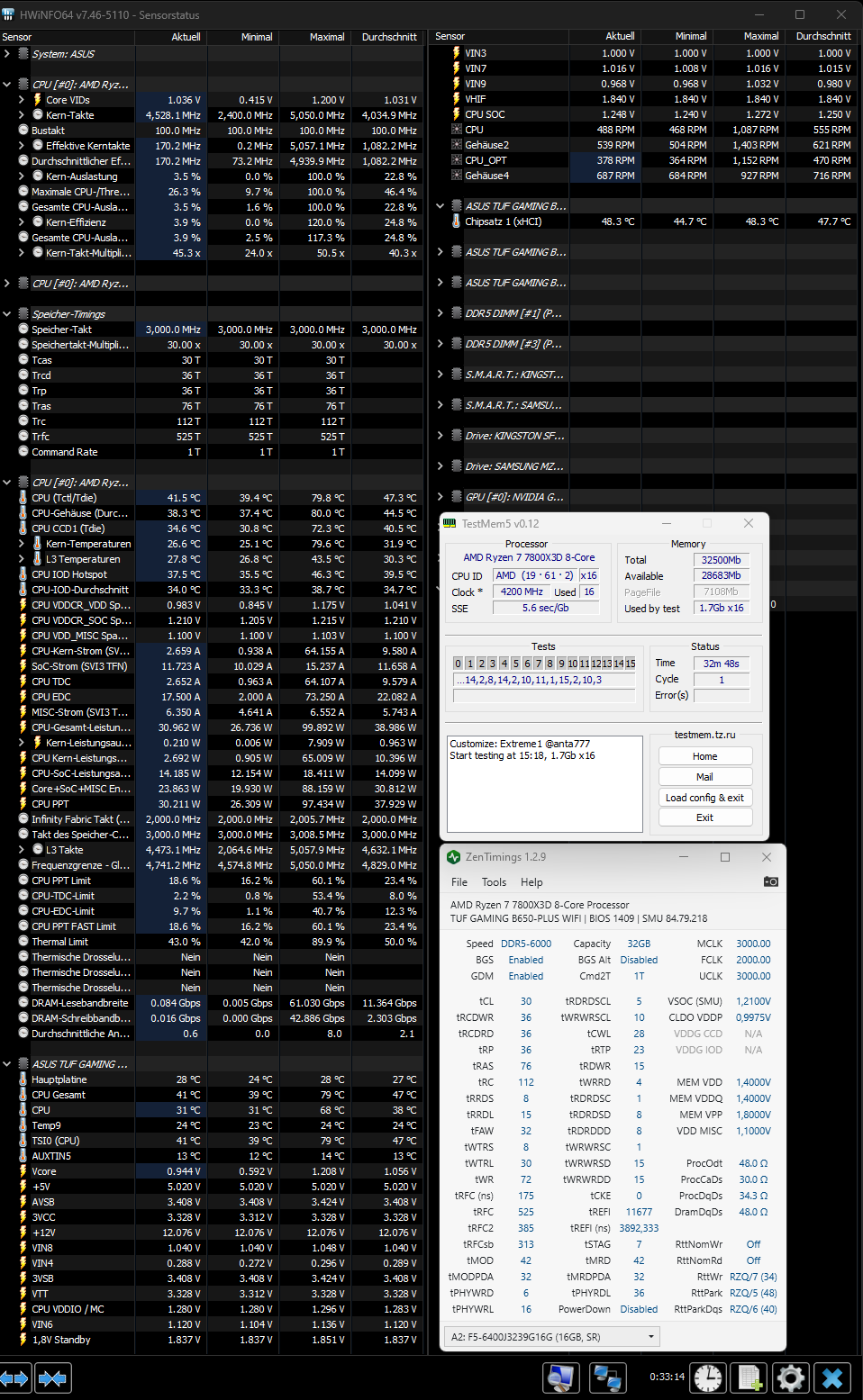
Task: Expand the DDR5 DIMM [#1] group
Action: click(441, 313)
